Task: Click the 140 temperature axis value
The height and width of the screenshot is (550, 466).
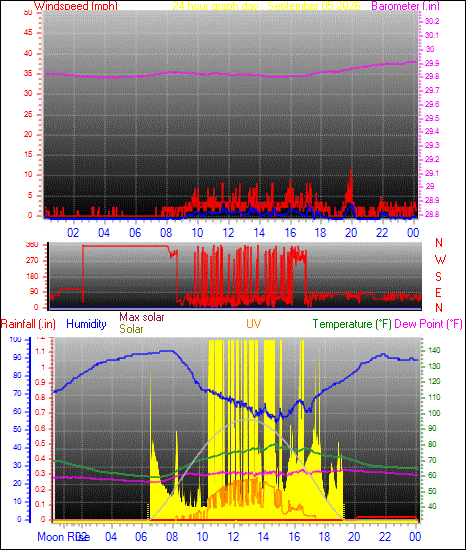Action: pyautogui.click(x=434, y=350)
